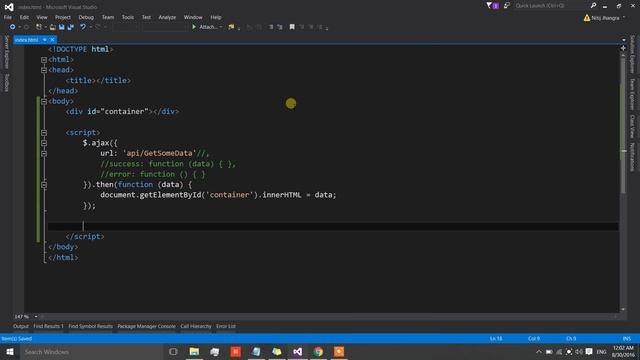The width and height of the screenshot is (640, 360).
Task: Collapse the then function outline toggle
Action: tap(44, 185)
